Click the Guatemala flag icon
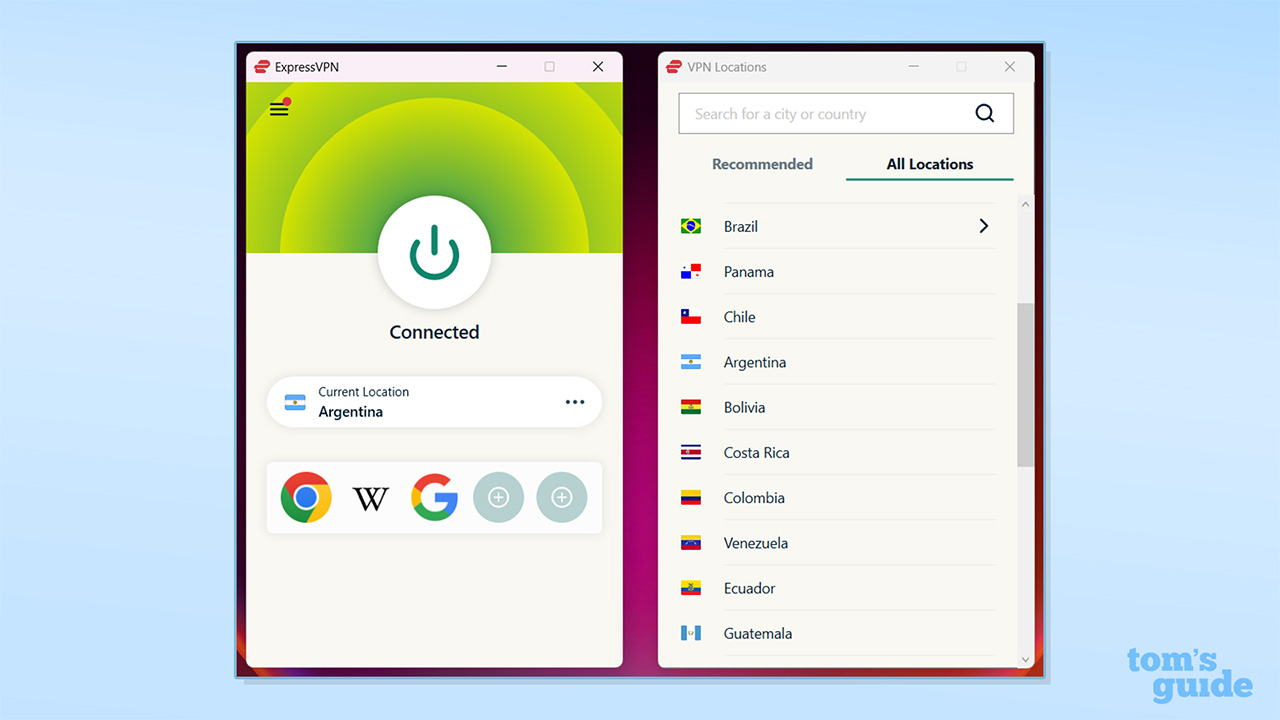The height and width of the screenshot is (720, 1280). (x=691, y=633)
